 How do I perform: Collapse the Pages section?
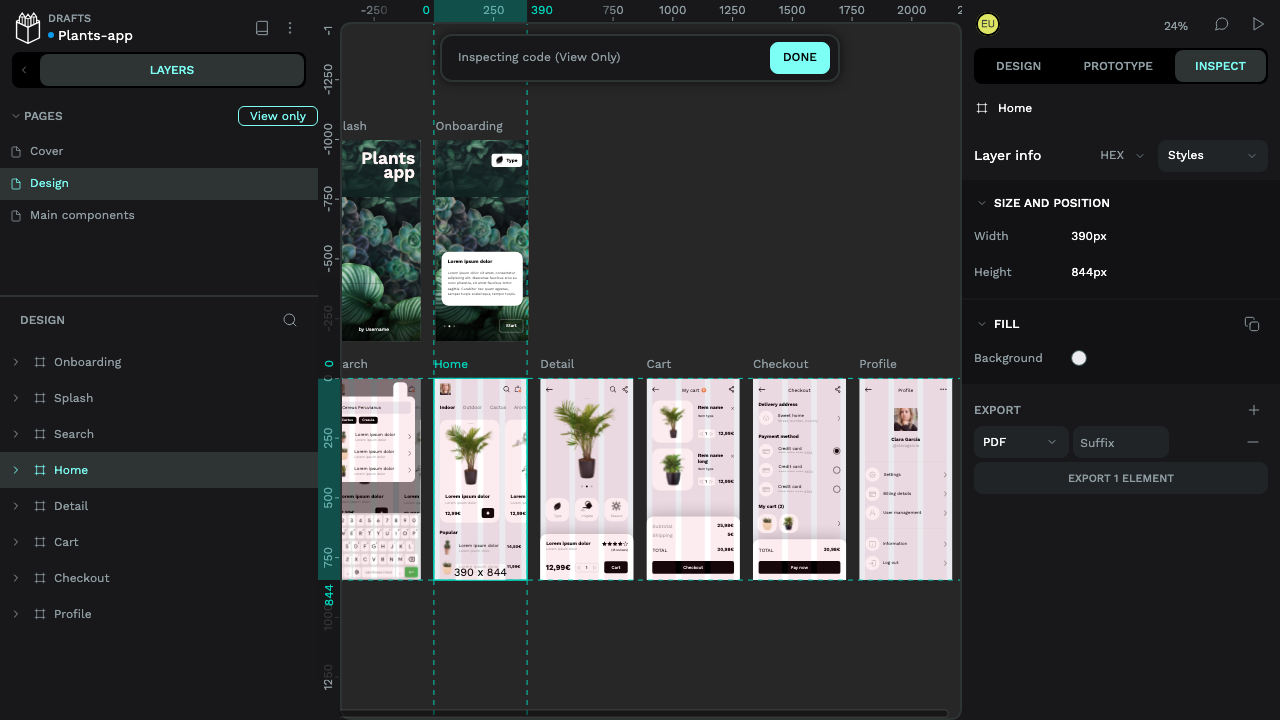(16, 116)
